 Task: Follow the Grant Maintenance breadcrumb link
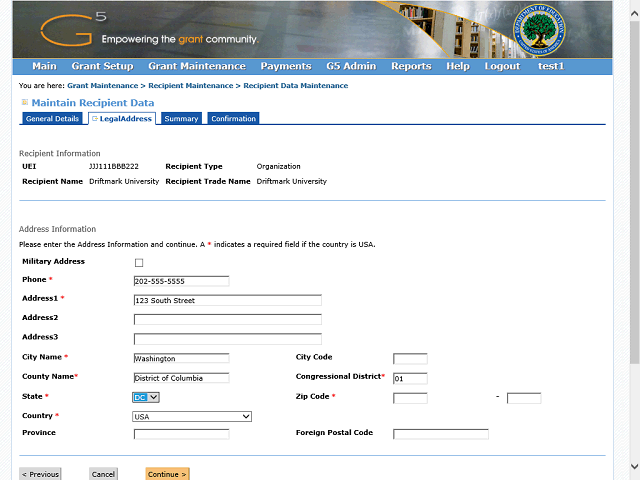(102, 86)
